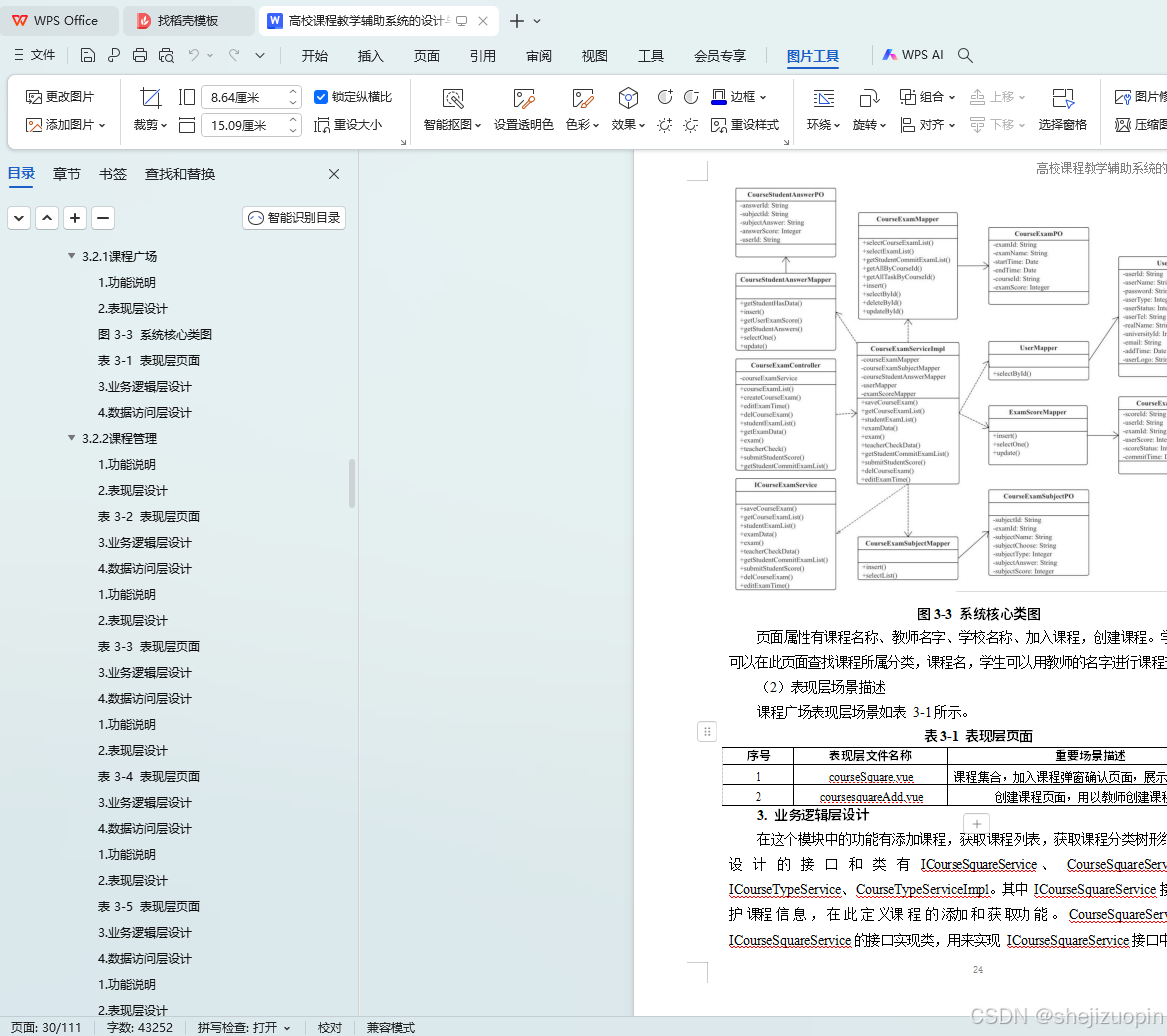The image size is (1167, 1036).
Task: Open the 文件 file menu
Action: [x=35, y=55]
